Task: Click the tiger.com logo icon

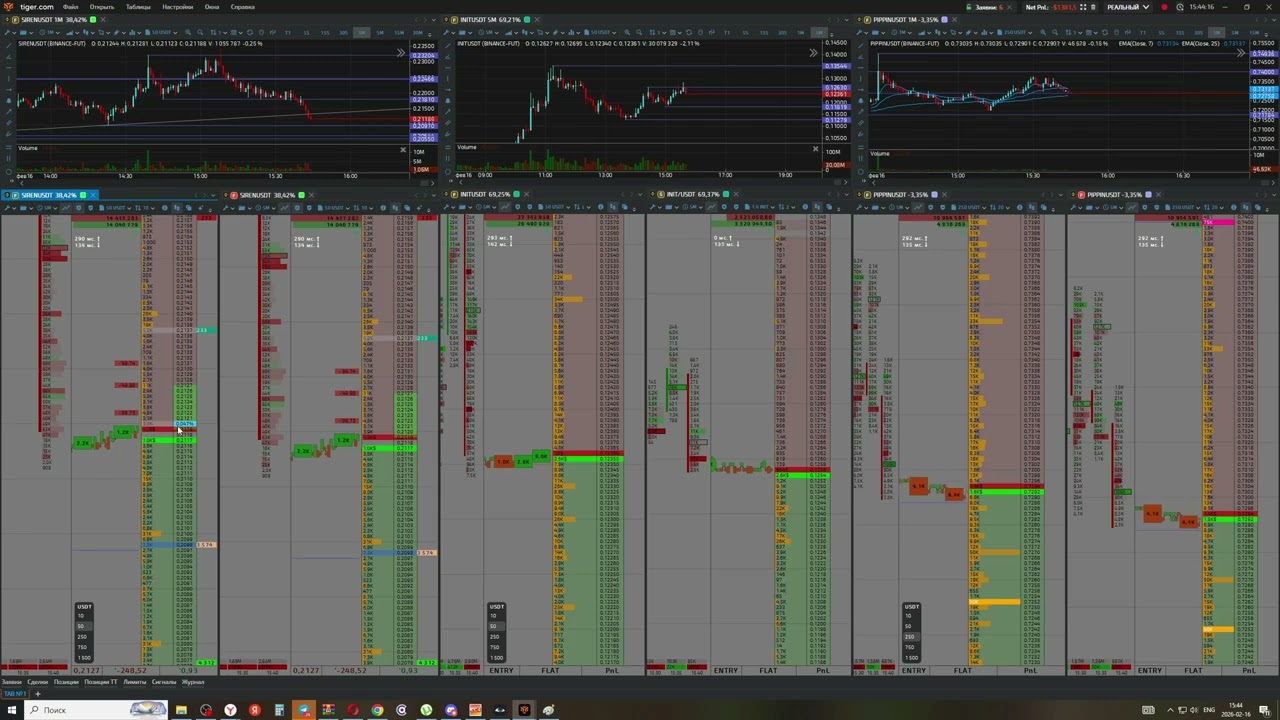Action: click(8, 7)
